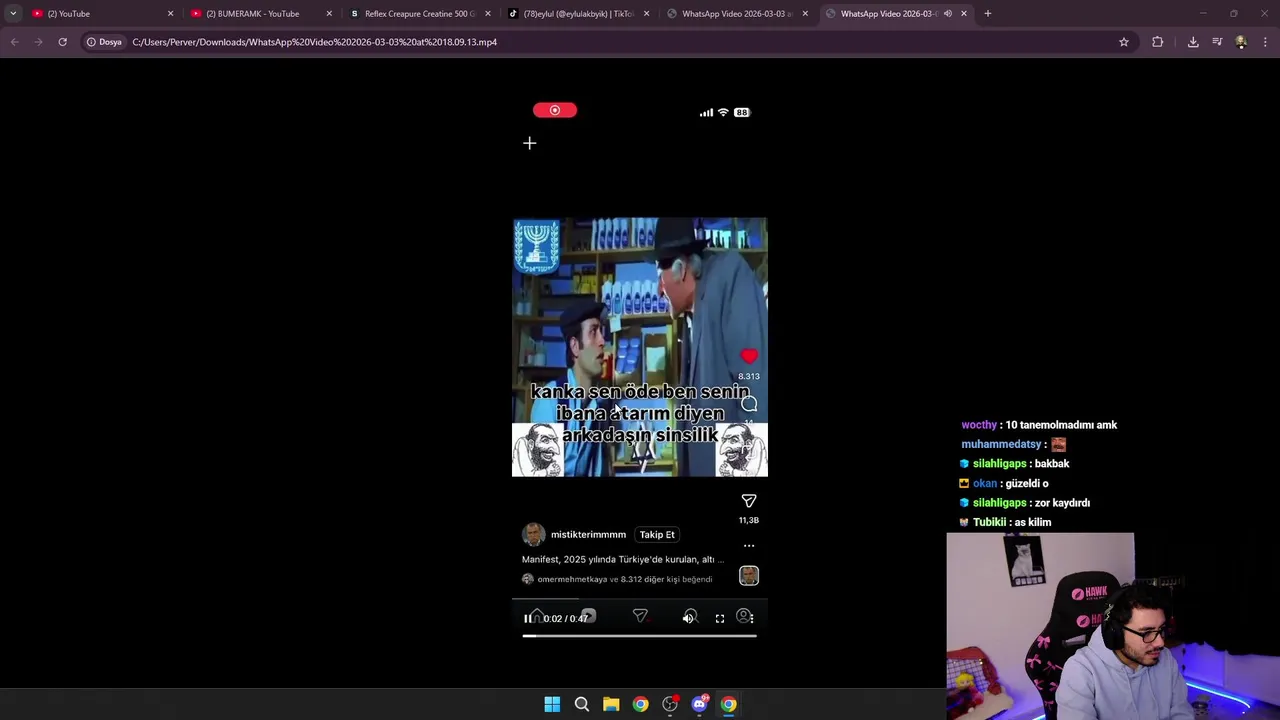The image size is (1280, 720).
Task: Open a new browser tab
Action: click(988, 13)
